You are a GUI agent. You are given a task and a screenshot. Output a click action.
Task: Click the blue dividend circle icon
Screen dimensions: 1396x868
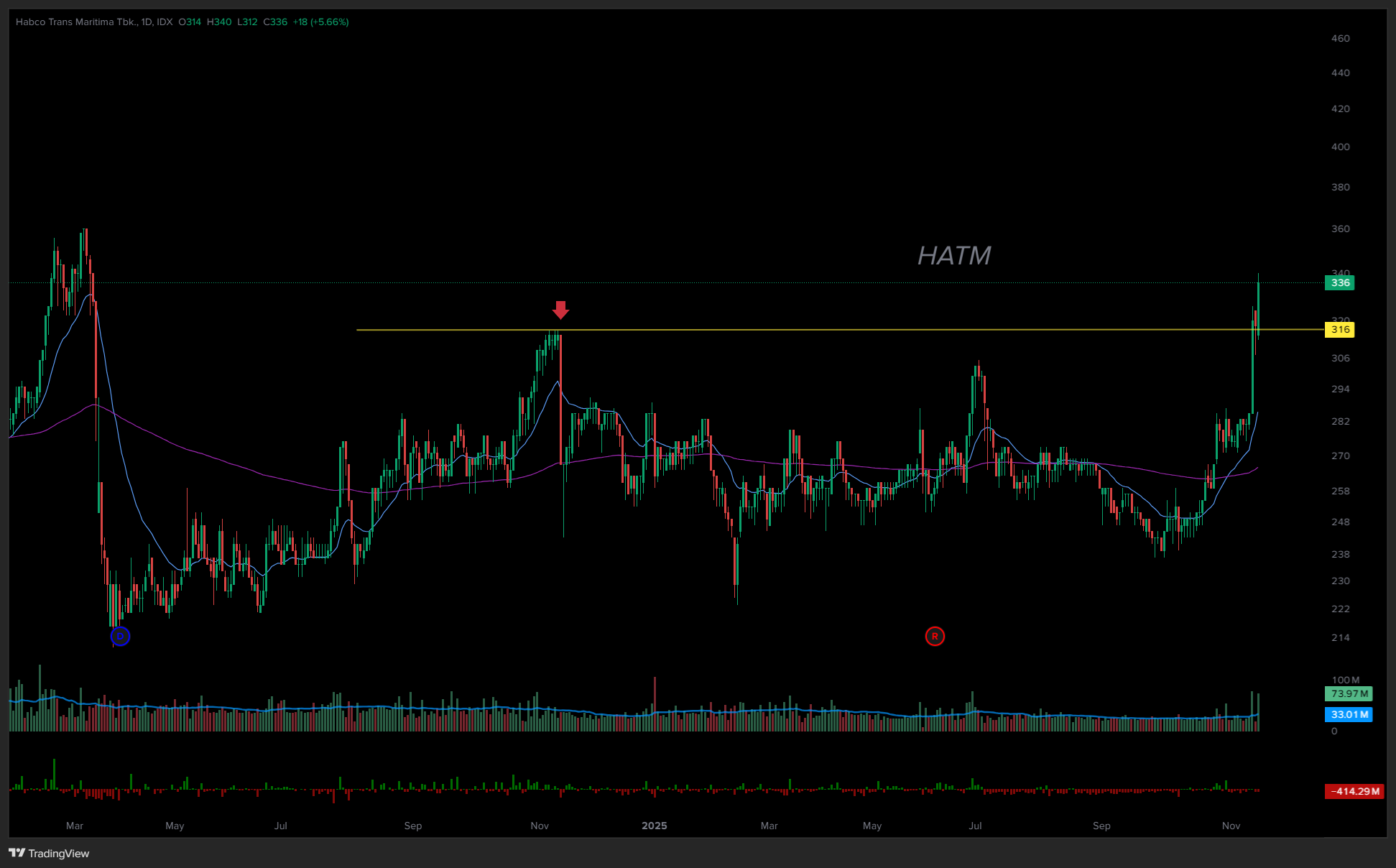pyautogui.click(x=120, y=636)
